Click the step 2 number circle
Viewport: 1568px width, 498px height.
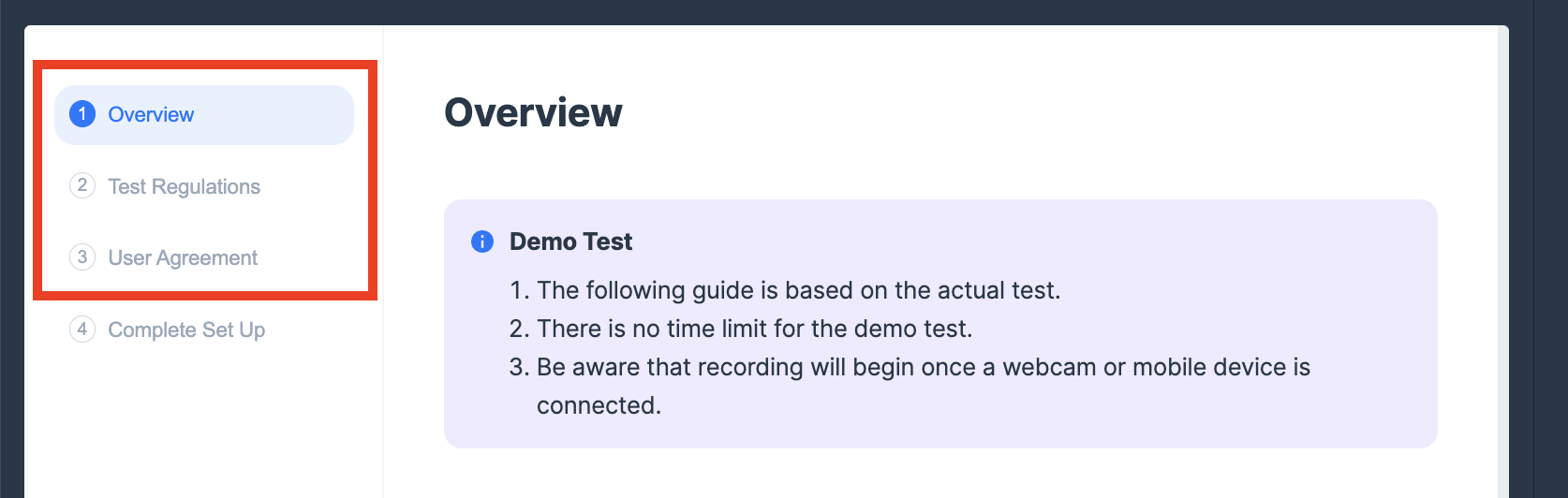[82, 185]
